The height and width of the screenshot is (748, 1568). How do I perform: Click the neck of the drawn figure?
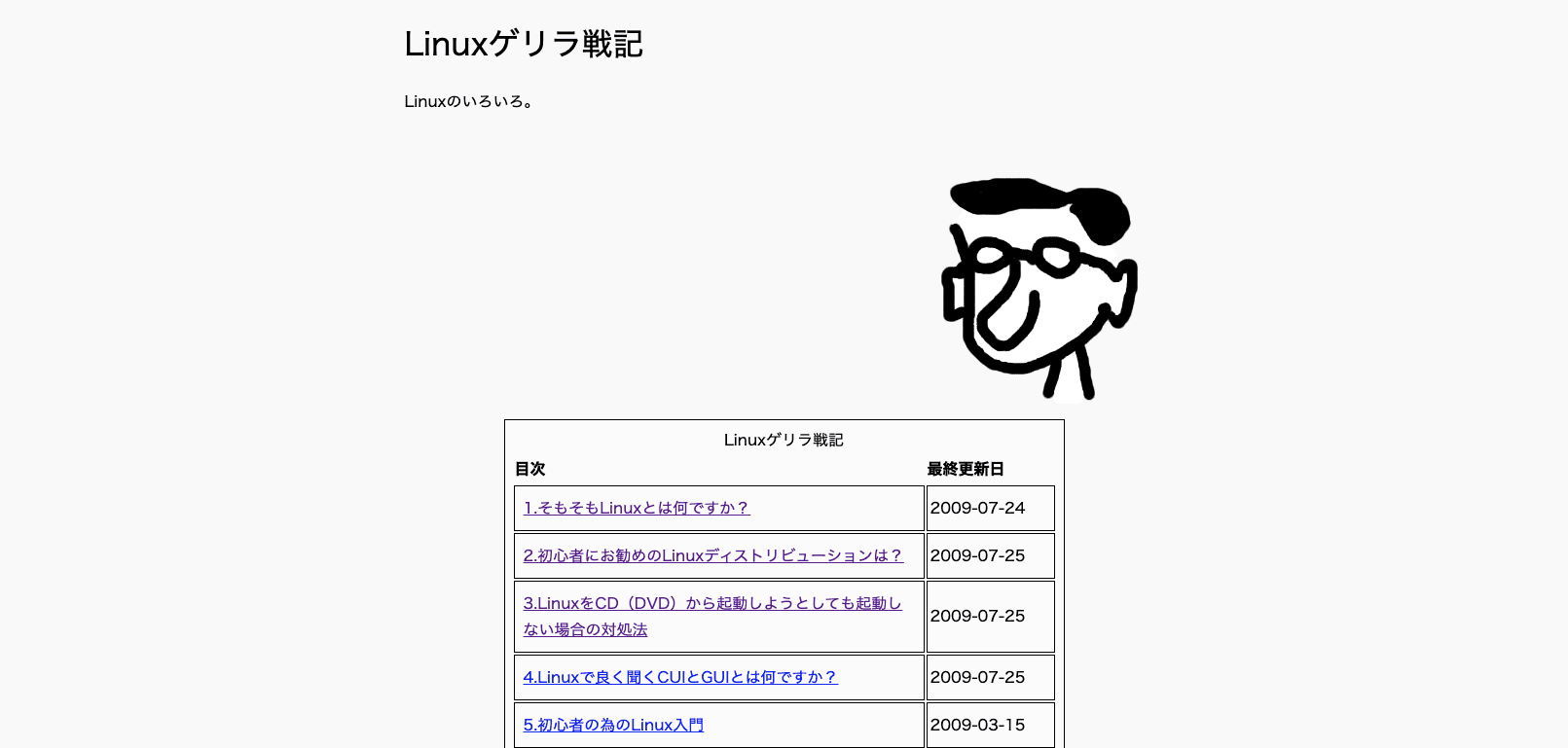[x=1069, y=374]
